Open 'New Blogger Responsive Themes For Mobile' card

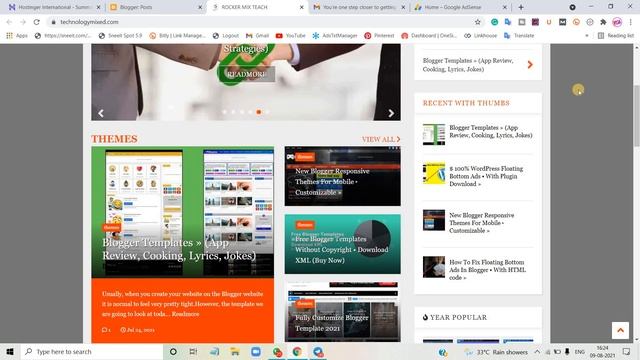pos(342,176)
